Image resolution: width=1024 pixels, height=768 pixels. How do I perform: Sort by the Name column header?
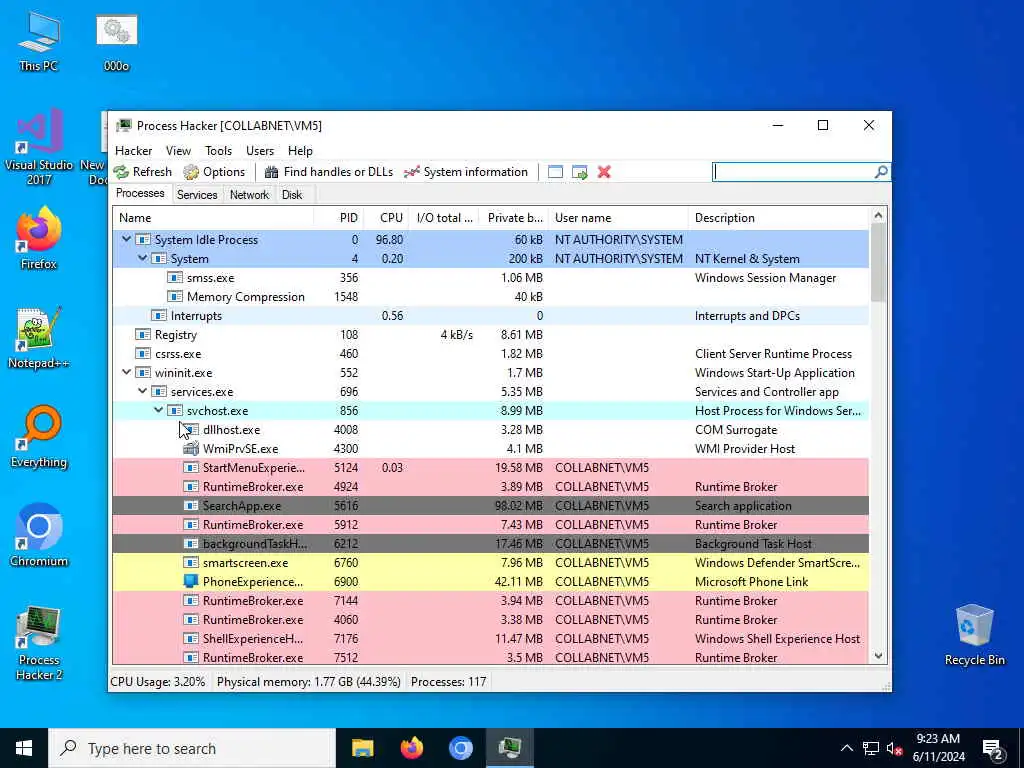[214, 217]
